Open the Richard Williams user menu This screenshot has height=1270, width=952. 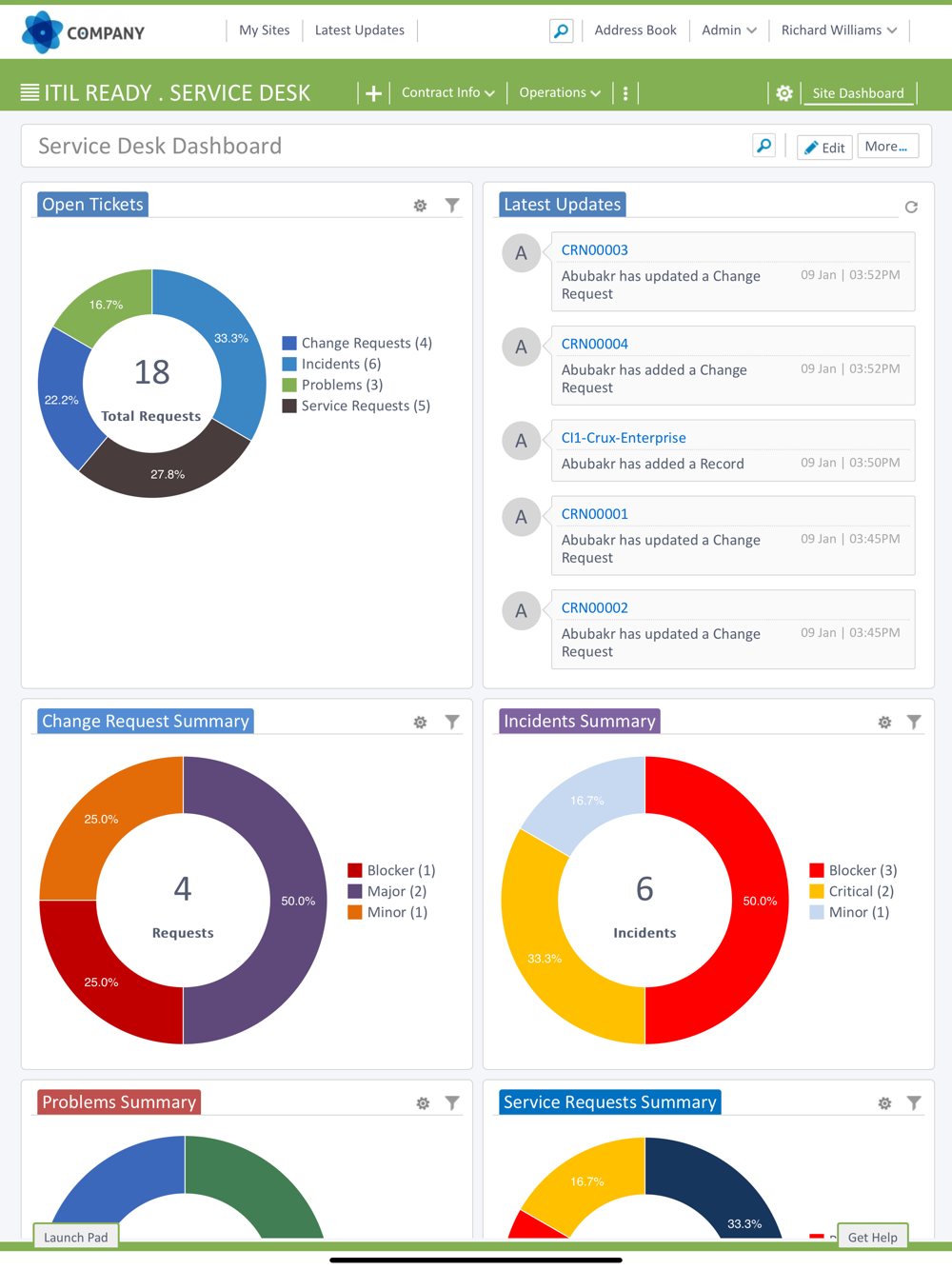coord(839,30)
